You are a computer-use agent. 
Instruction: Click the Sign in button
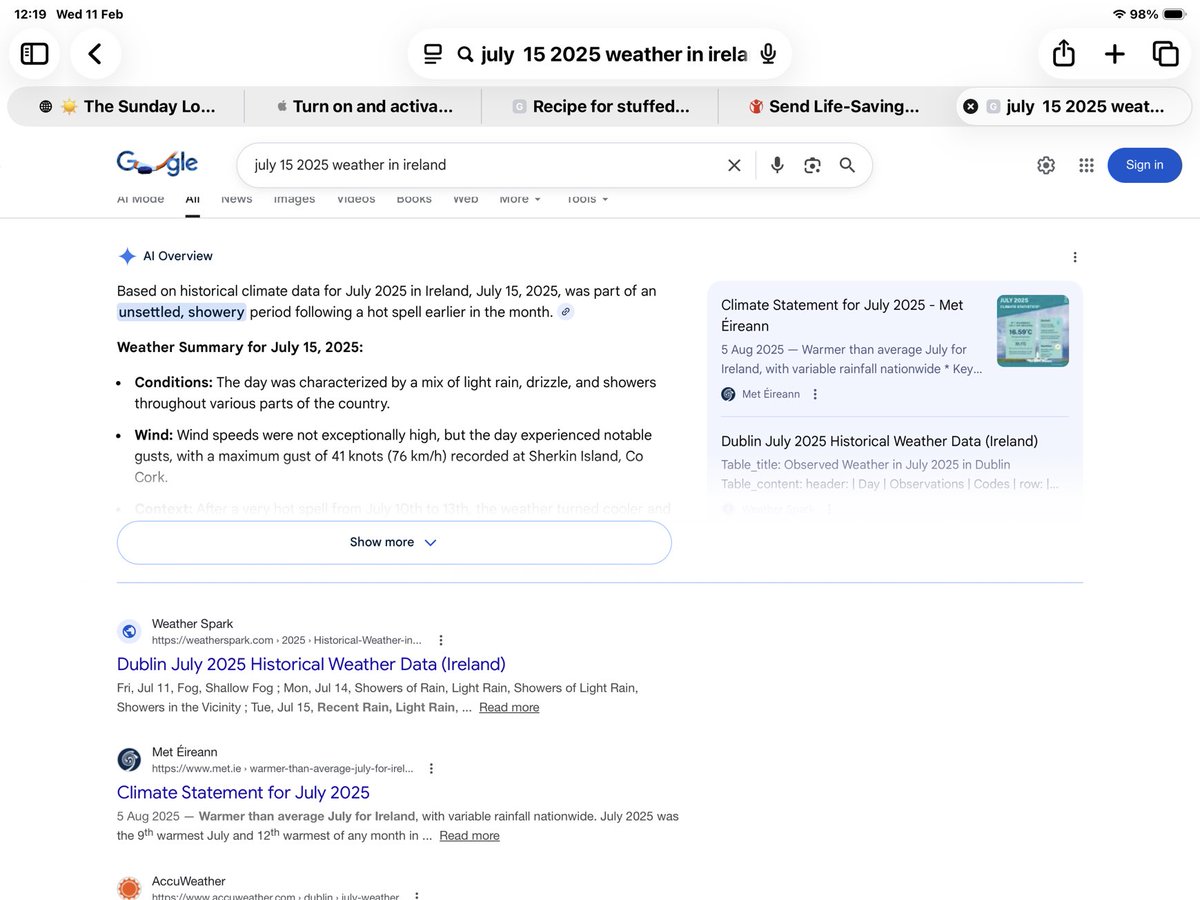pyautogui.click(x=1144, y=165)
